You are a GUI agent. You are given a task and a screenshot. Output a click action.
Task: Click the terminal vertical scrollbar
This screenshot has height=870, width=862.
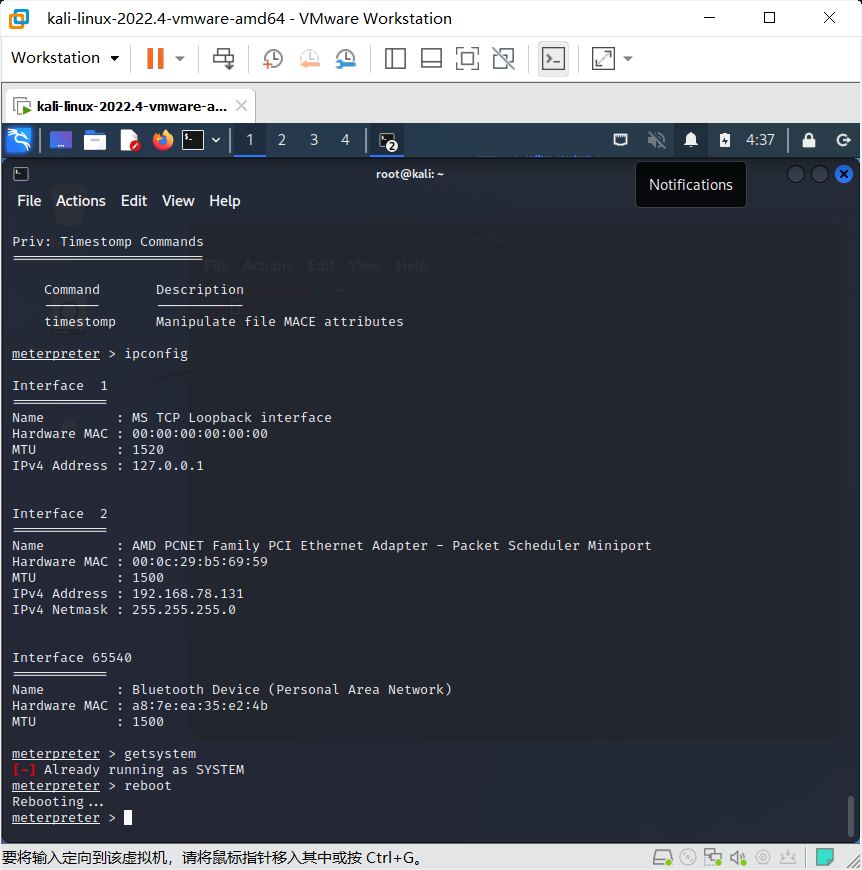point(850,816)
